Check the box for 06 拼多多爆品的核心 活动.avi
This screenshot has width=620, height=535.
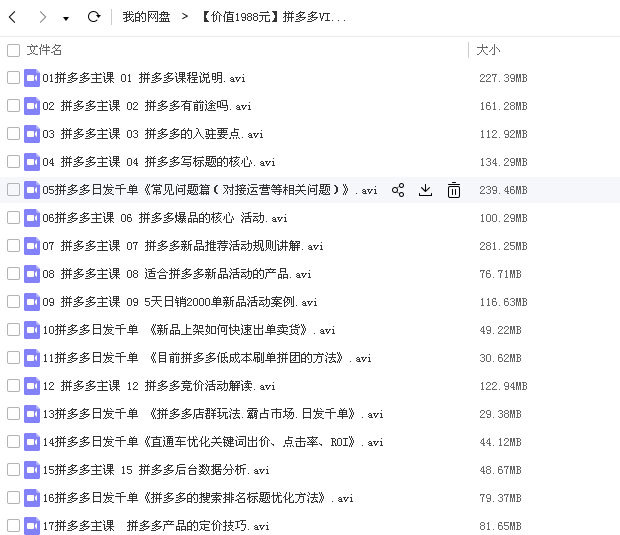[x=13, y=217]
